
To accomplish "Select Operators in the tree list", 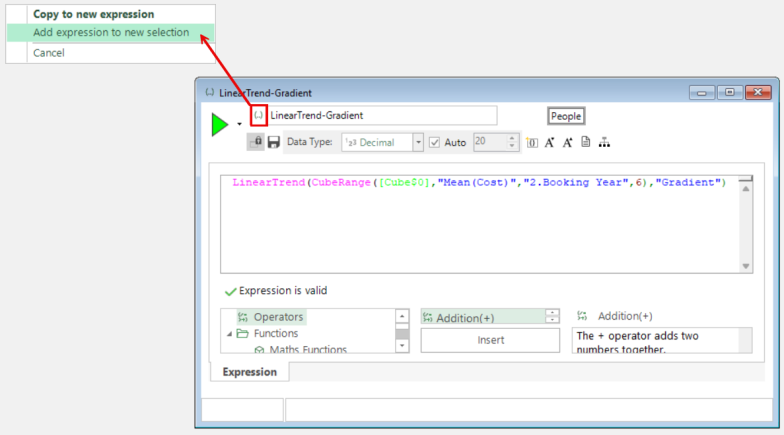I will (278, 317).
